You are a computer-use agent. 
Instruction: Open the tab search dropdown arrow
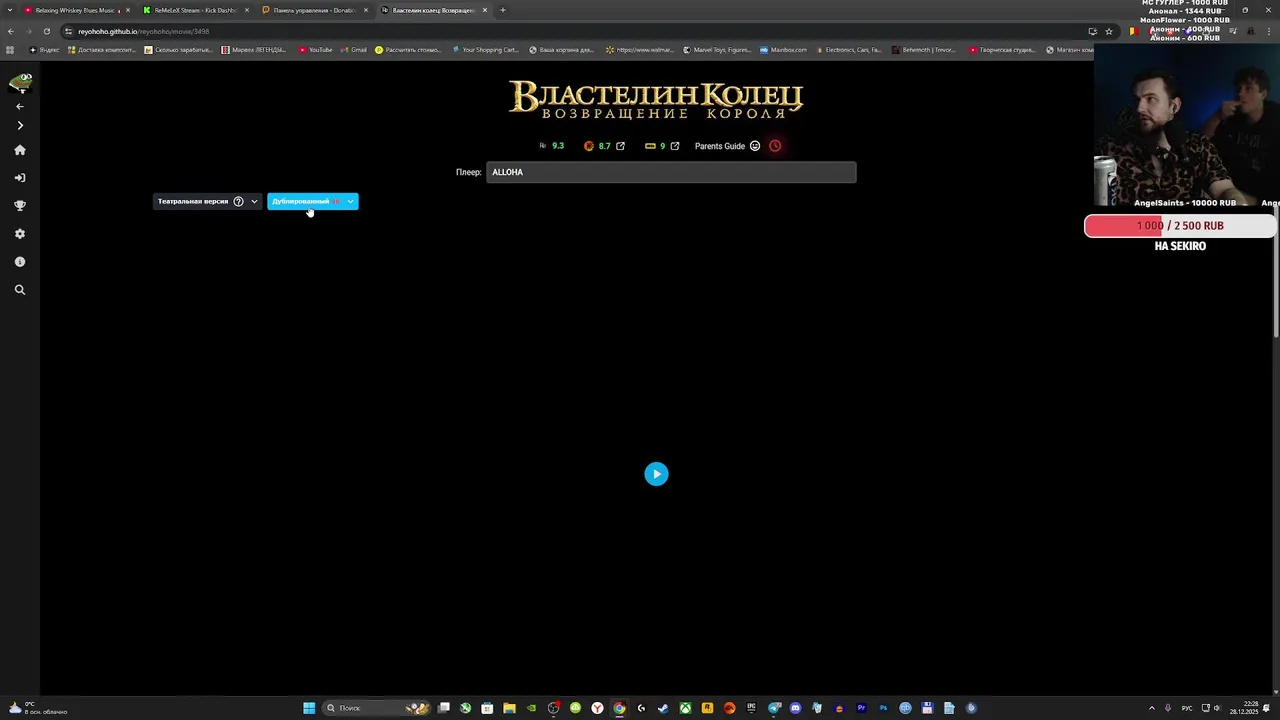(x=10, y=10)
